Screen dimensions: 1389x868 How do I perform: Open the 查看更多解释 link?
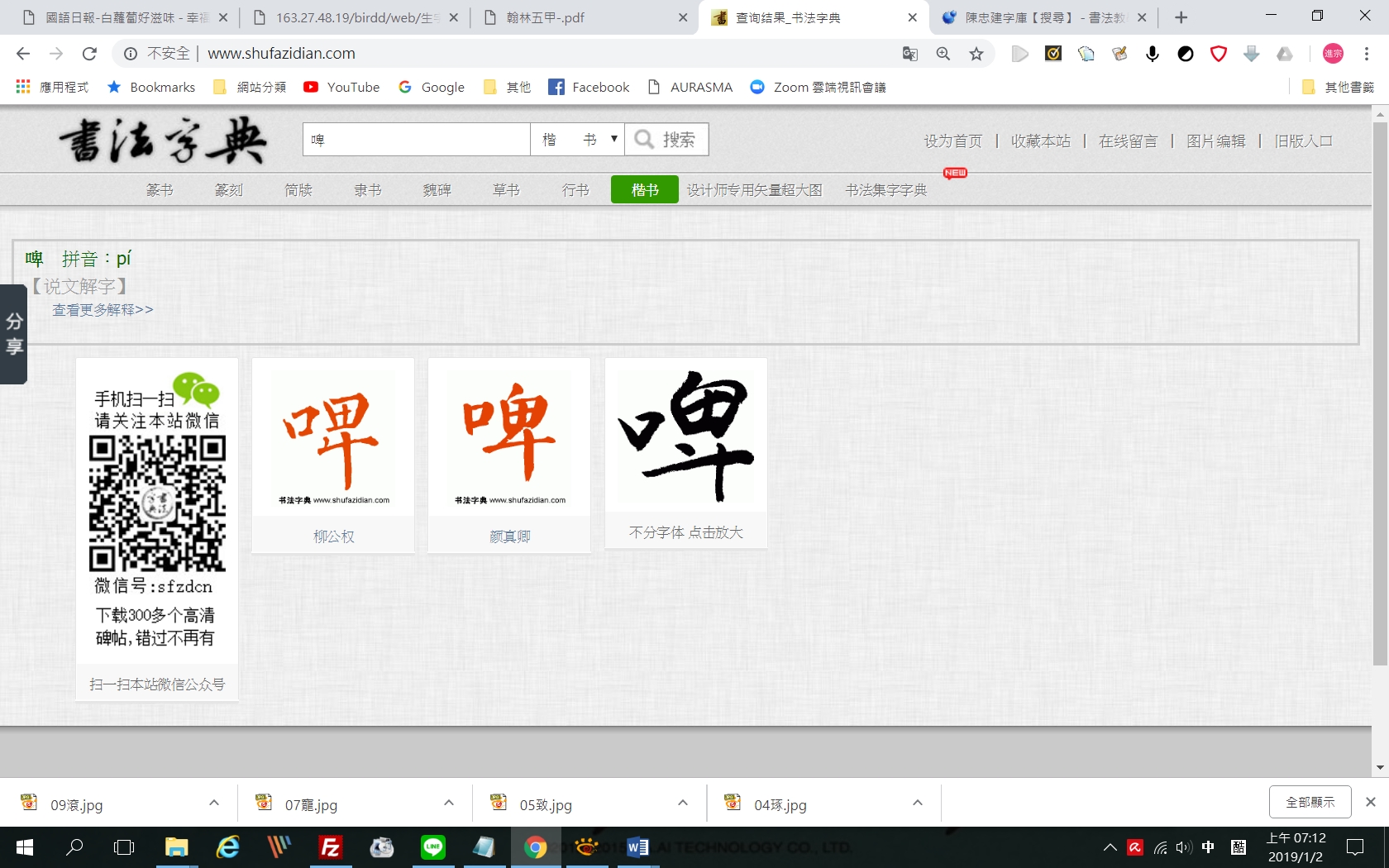(x=103, y=310)
